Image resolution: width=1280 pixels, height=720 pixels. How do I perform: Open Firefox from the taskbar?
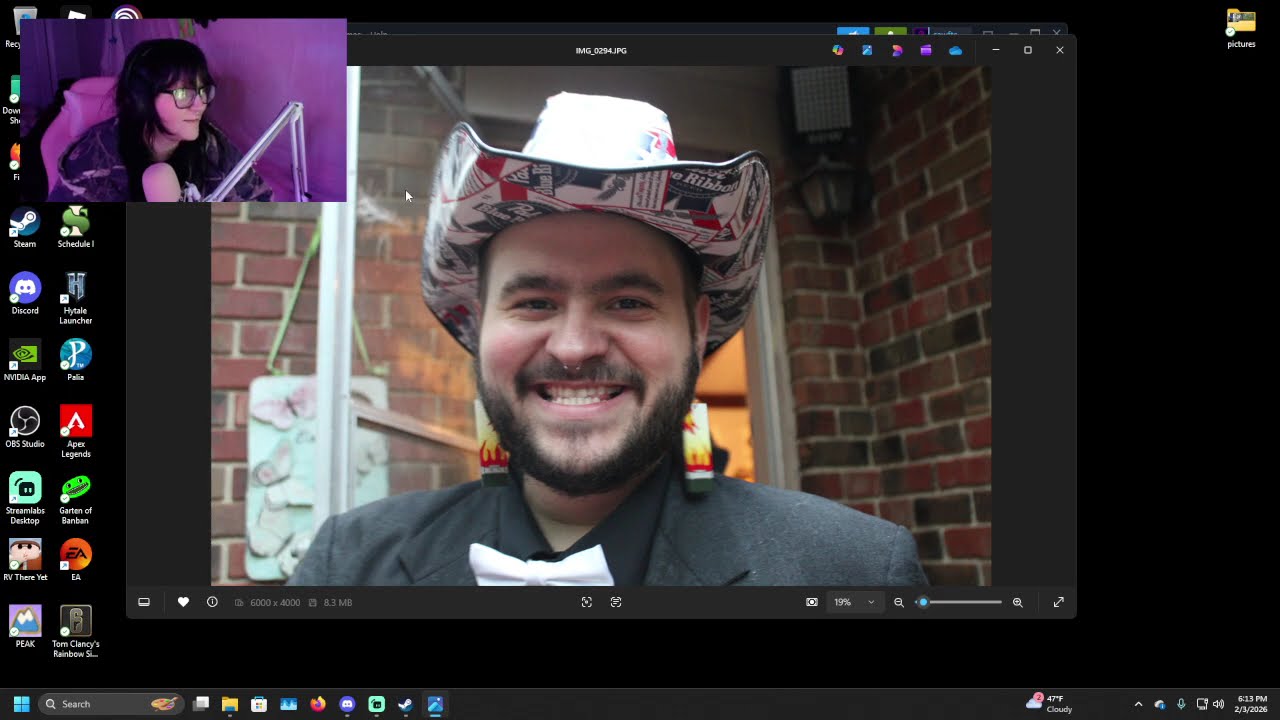pyautogui.click(x=318, y=704)
